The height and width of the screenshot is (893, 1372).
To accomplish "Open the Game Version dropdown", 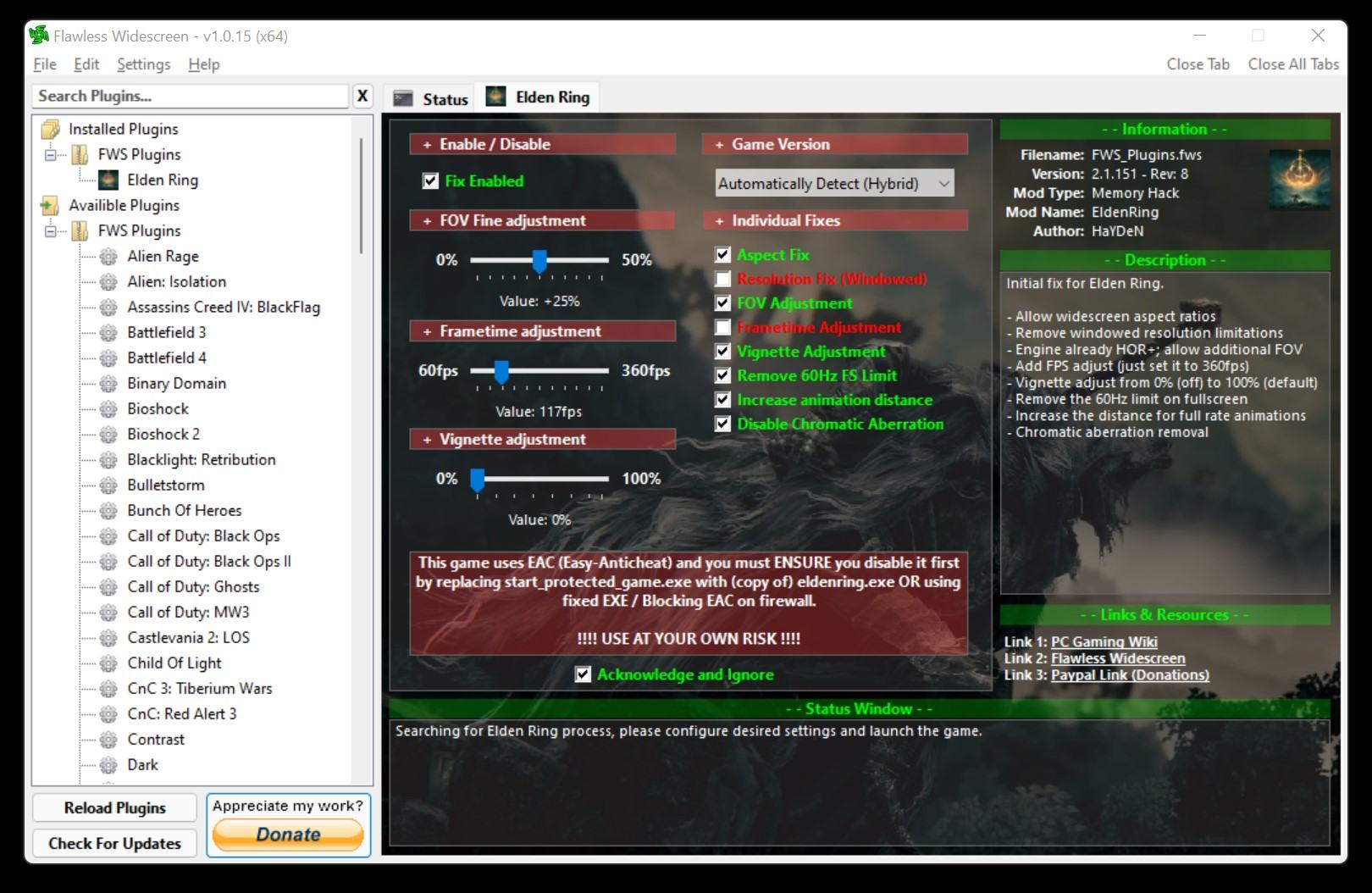I will (x=834, y=183).
